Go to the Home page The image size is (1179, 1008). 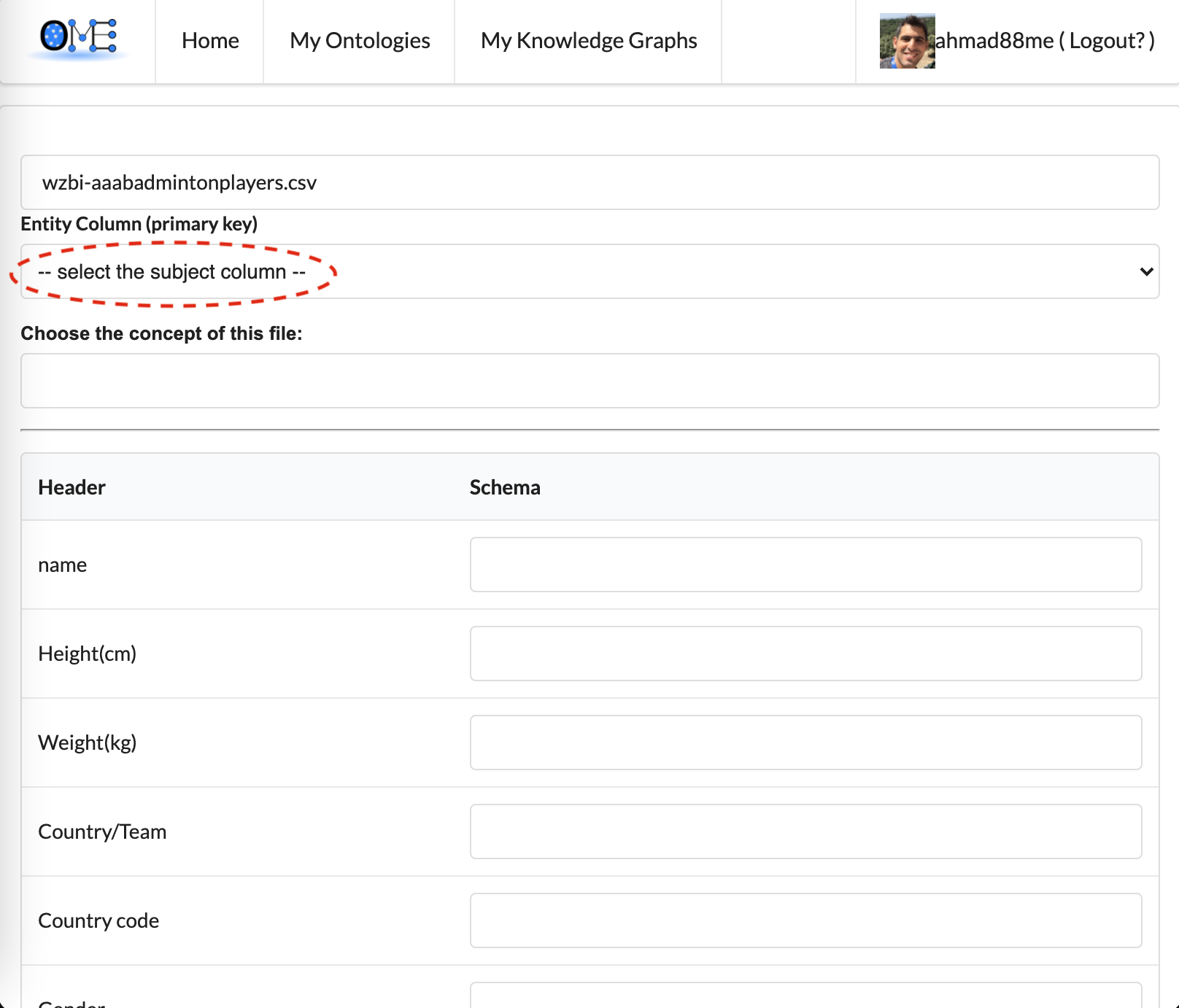click(x=210, y=41)
